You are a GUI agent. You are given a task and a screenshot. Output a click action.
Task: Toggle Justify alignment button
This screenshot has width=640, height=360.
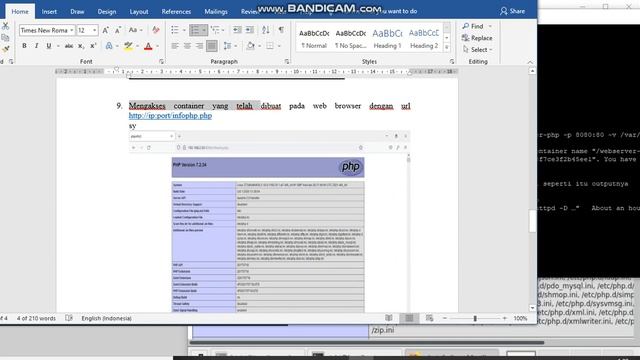tap(211, 46)
